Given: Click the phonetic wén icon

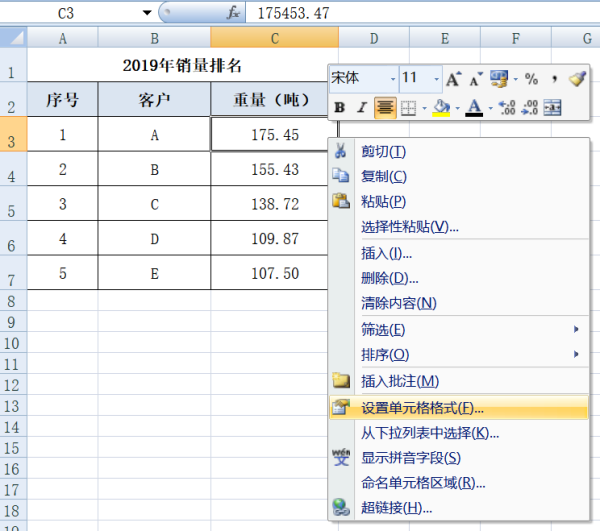Looking at the screenshot, I should click(x=341, y=457).
